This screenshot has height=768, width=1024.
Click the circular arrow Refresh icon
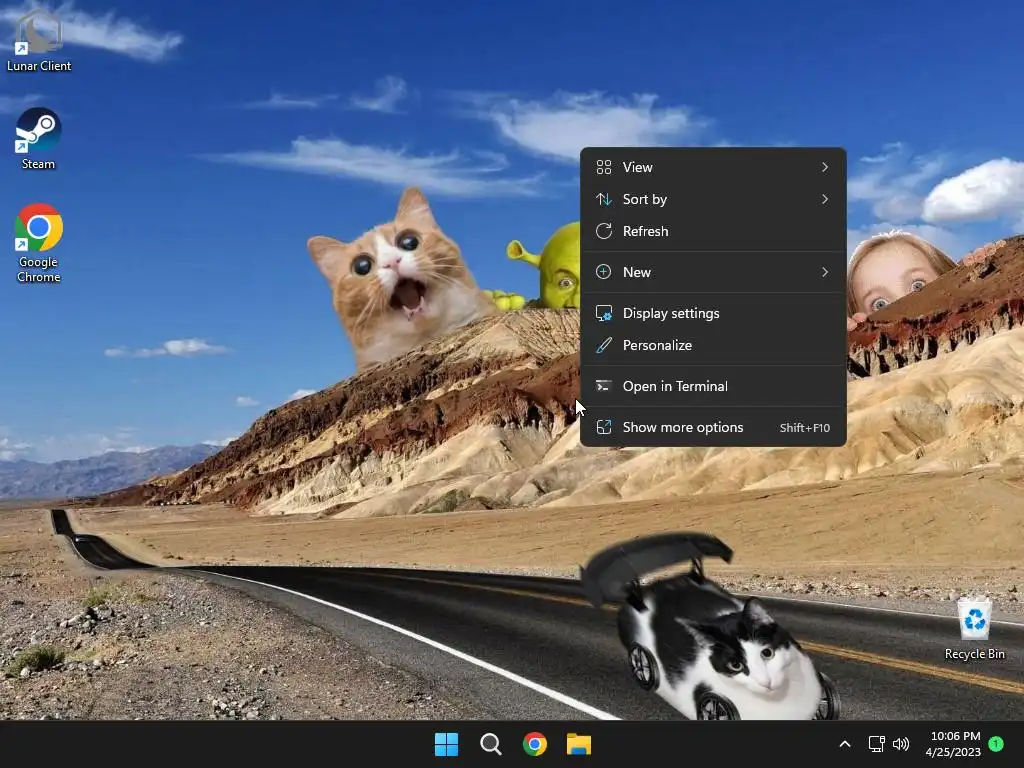(604, 231)
